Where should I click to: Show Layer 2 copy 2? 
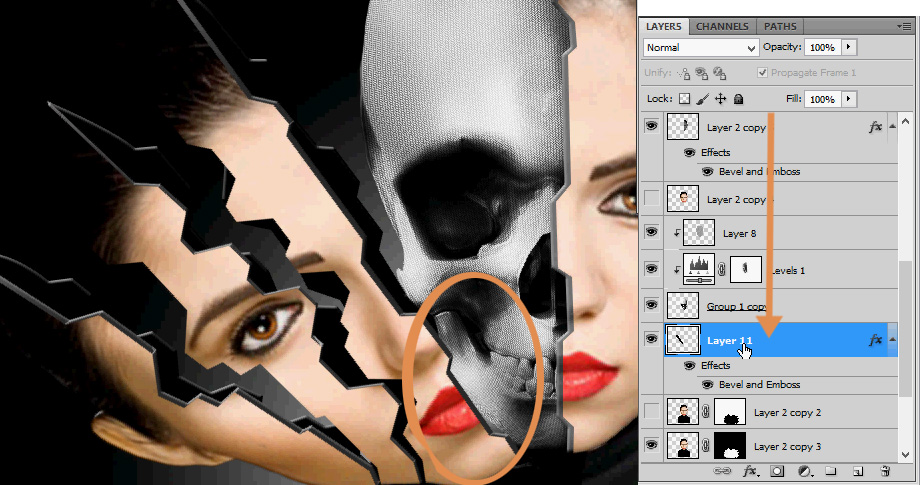[x=651, y=412]
